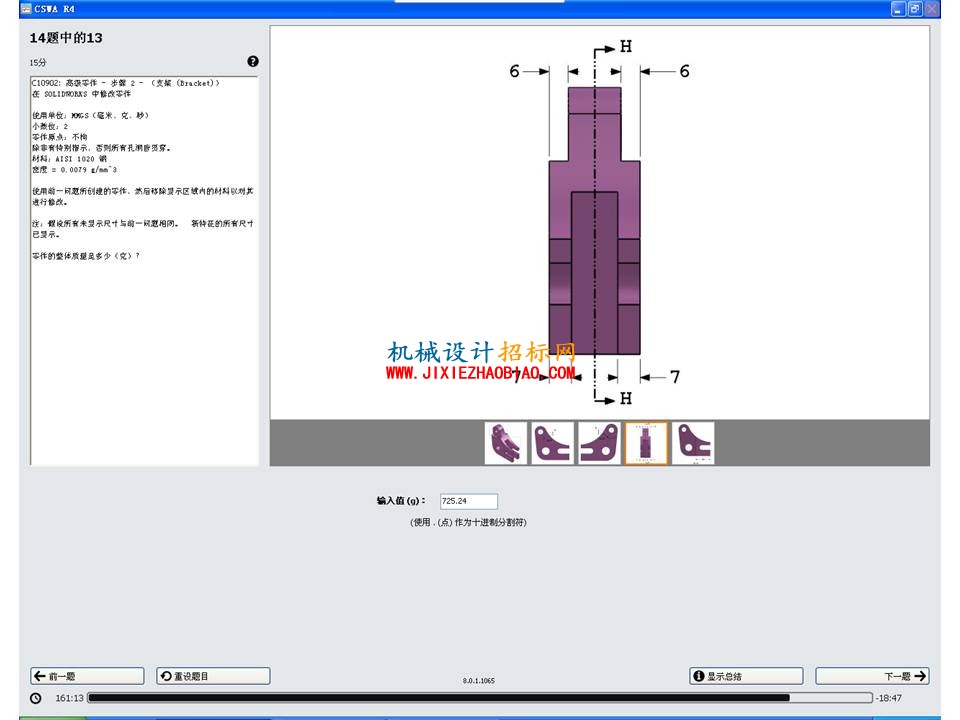Select the isometric bracket view thumbnail
The image size is (960, 720).
coord(505,443)
